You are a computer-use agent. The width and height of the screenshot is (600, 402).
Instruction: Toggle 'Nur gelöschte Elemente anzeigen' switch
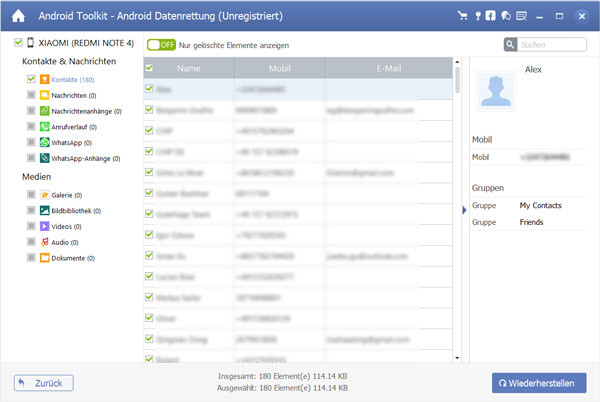click(161, 45)
